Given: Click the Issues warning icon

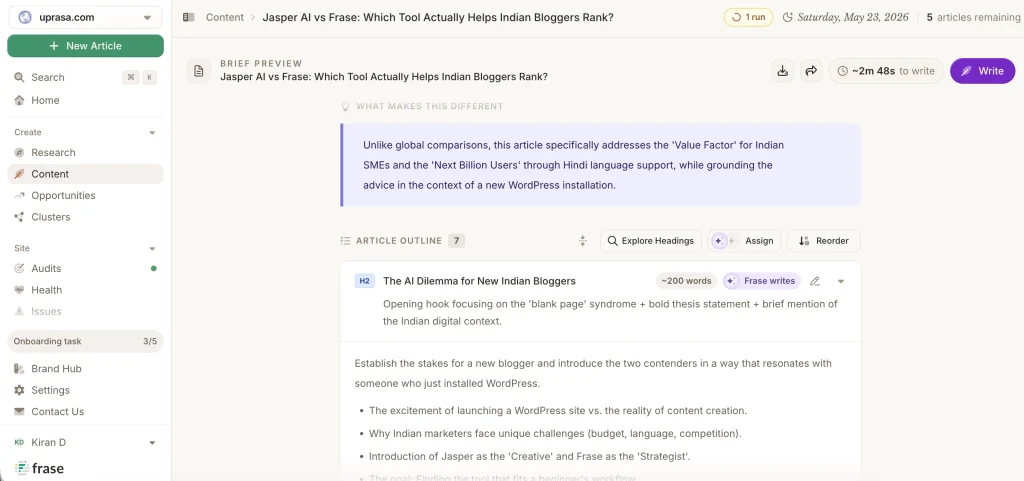Looking at the screenshot, I should tap(19, 311).
